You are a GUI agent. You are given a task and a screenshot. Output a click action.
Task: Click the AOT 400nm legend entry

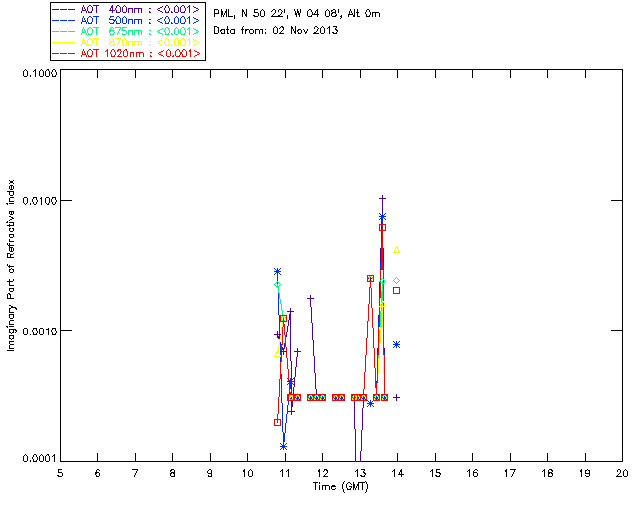pos(126,9)
